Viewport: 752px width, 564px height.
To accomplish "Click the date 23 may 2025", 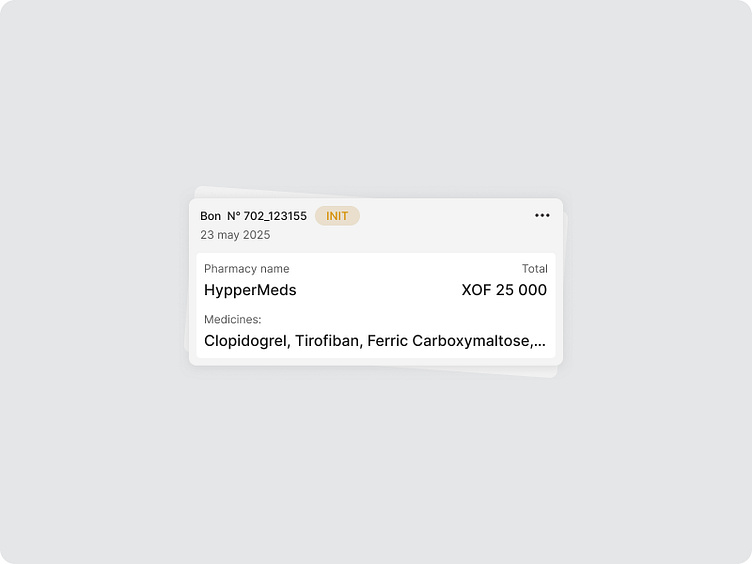I will pos(235,235).
